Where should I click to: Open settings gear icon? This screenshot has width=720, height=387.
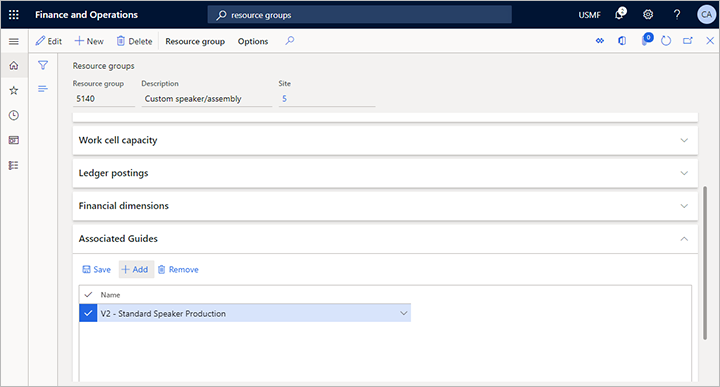(648, 15)
